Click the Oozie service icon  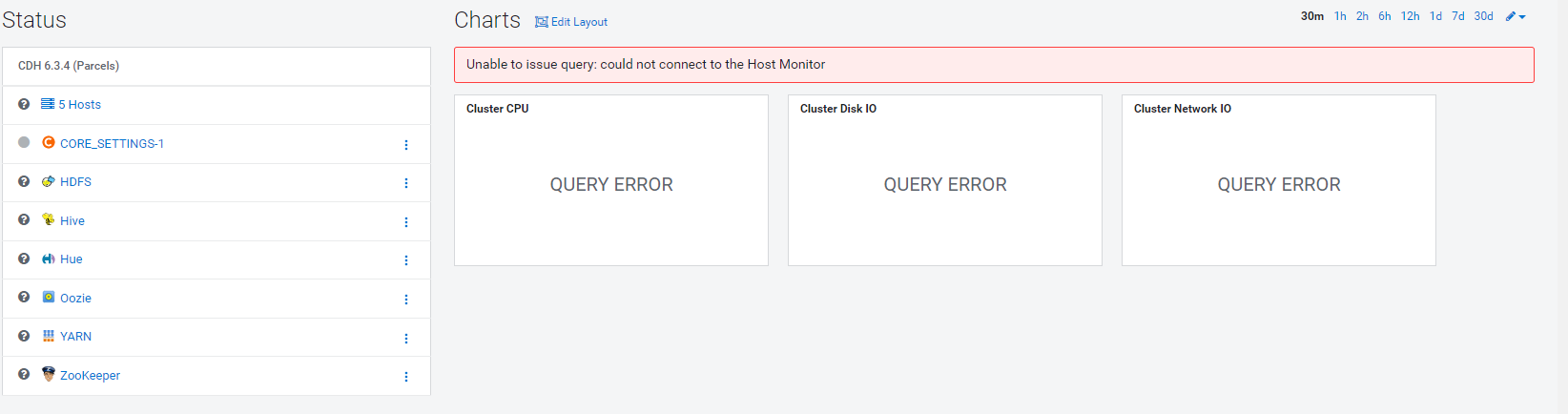(x=48, y=297)
